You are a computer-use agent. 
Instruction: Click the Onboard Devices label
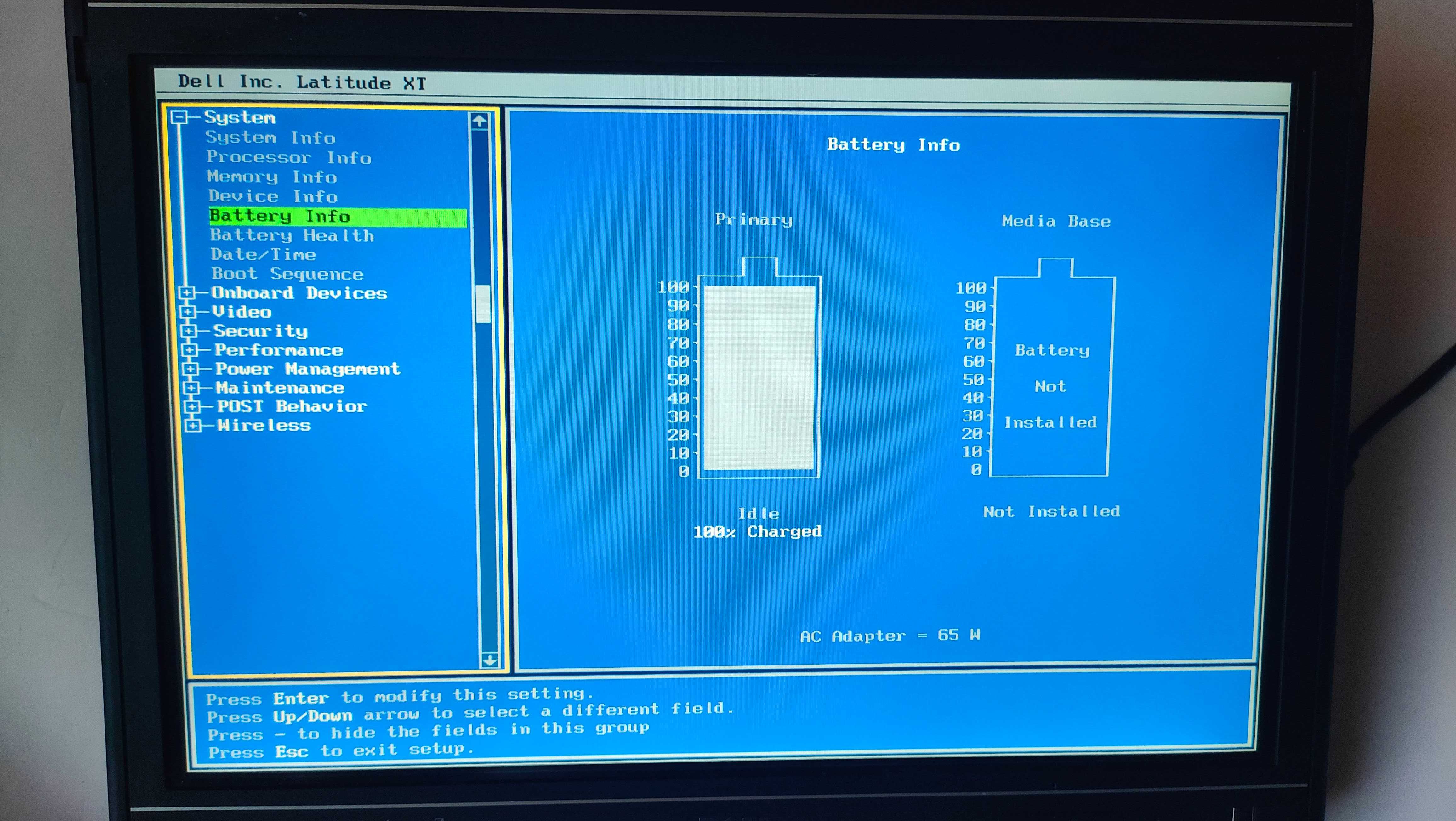(299, 293)
